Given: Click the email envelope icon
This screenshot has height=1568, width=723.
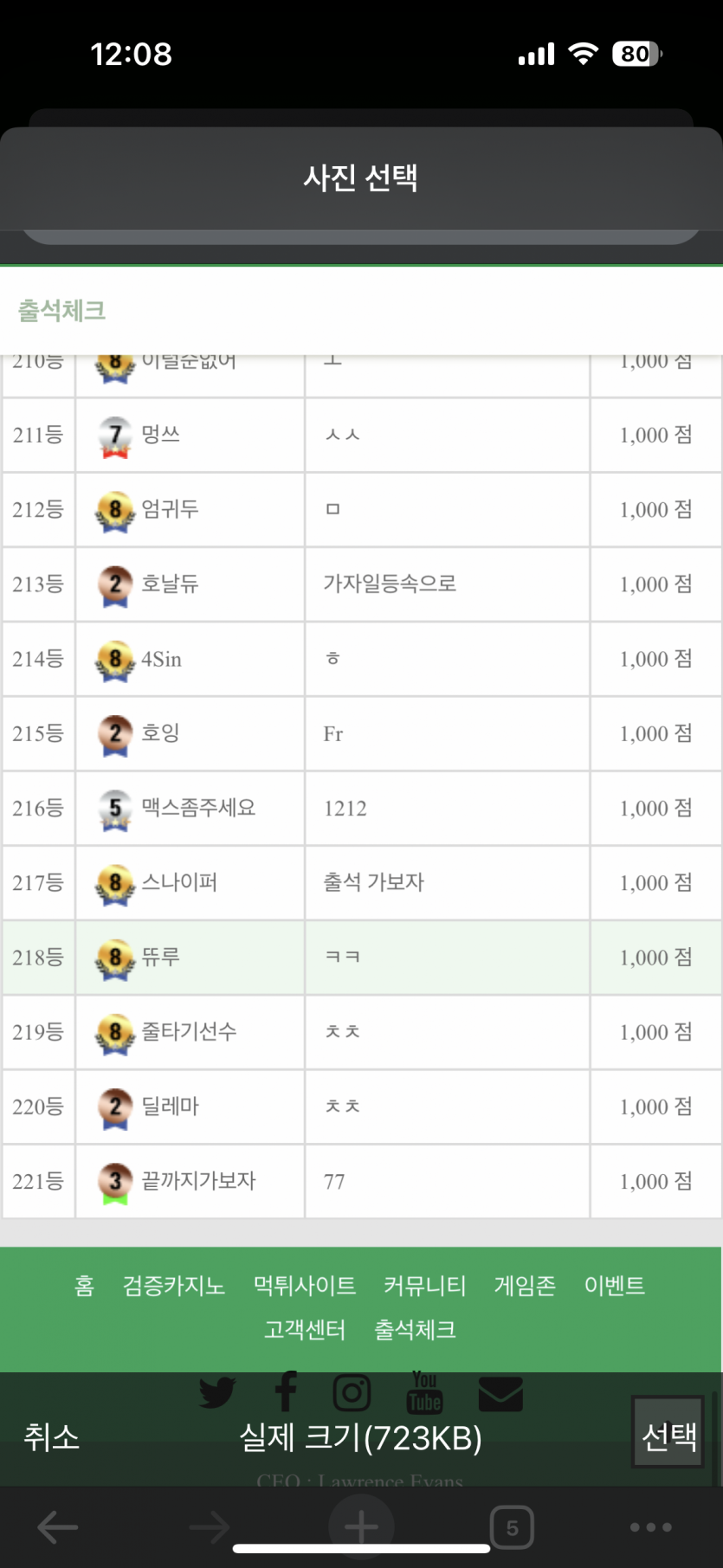Looking at the screenshot, I should tap(500, 1393).
